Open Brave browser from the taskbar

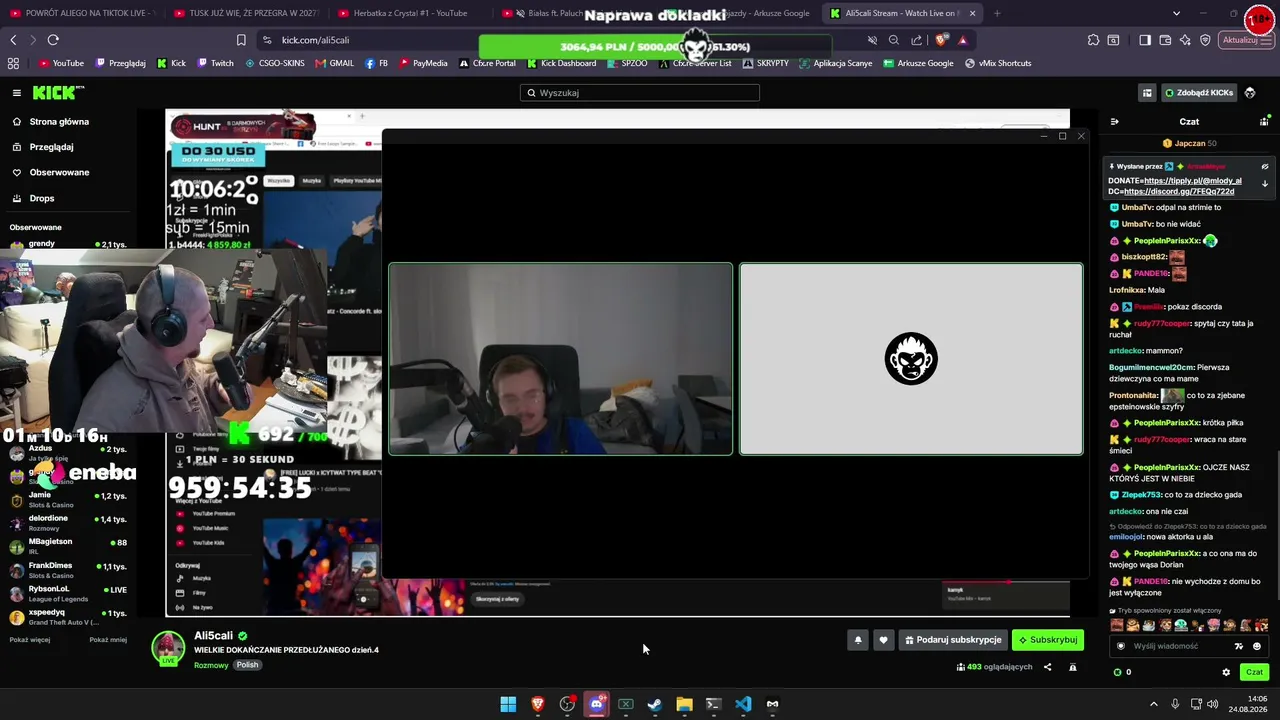point(538,704)
